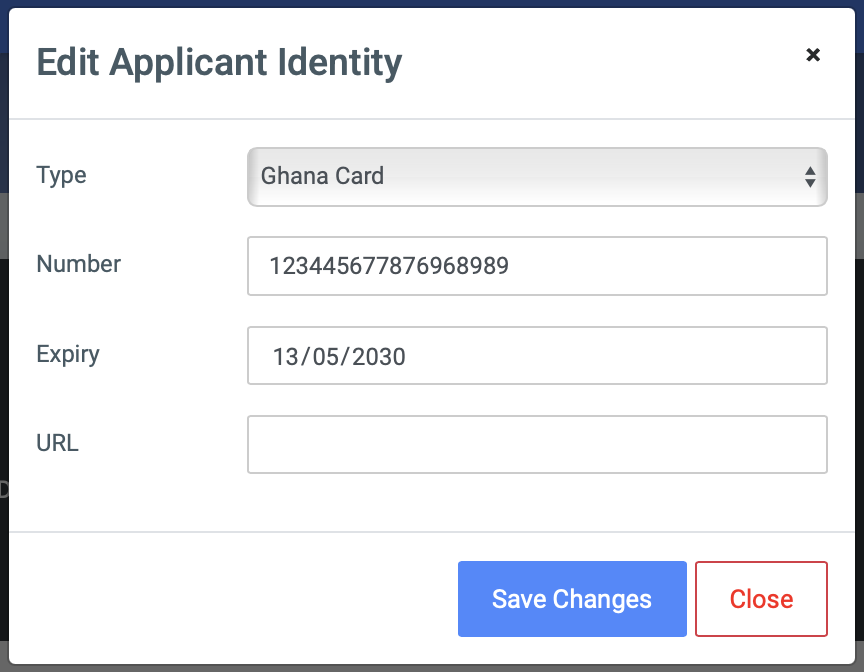Focus the Number input field
Viewport: 864px width, 672px height.
point(537,266)
